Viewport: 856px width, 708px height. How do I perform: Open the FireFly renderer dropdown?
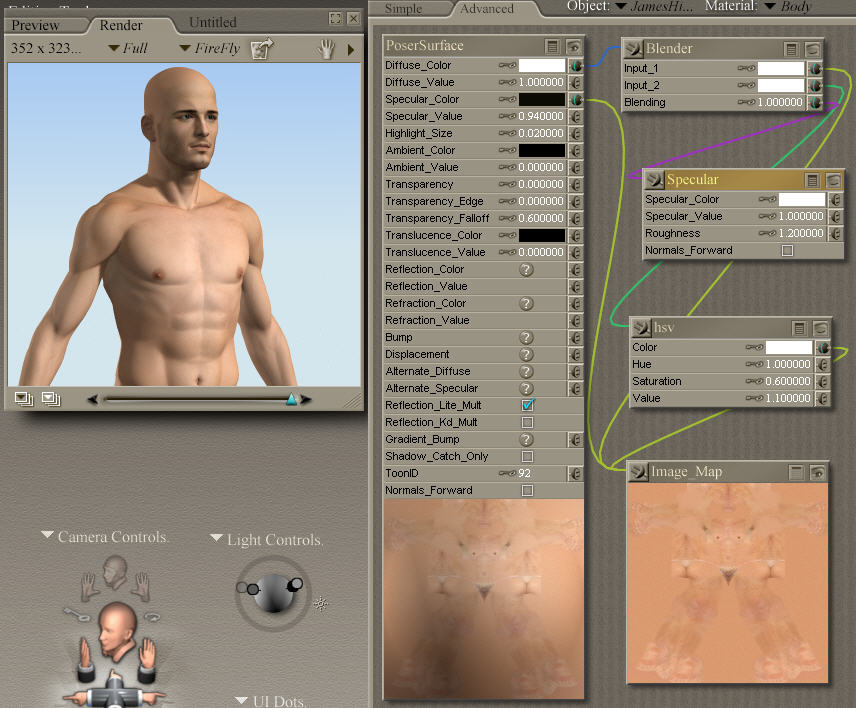[210, 48]
